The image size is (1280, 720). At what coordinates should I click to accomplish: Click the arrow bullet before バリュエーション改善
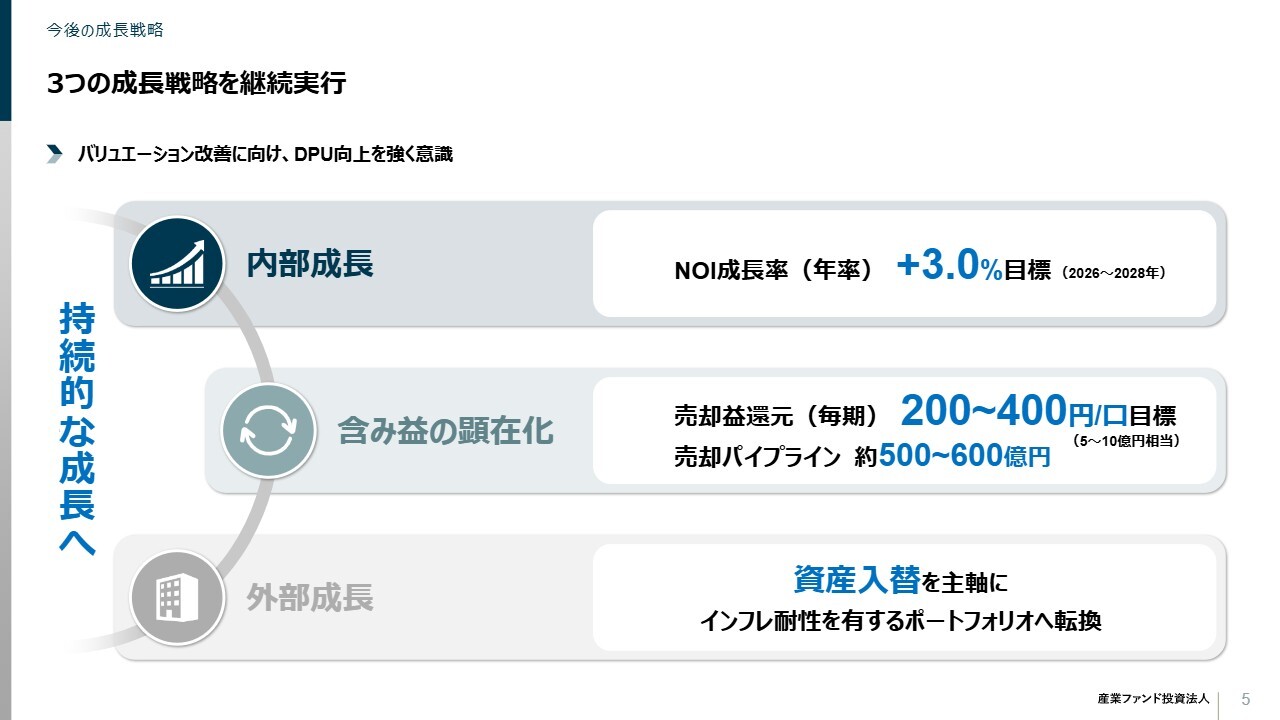[x=55, y=154]
